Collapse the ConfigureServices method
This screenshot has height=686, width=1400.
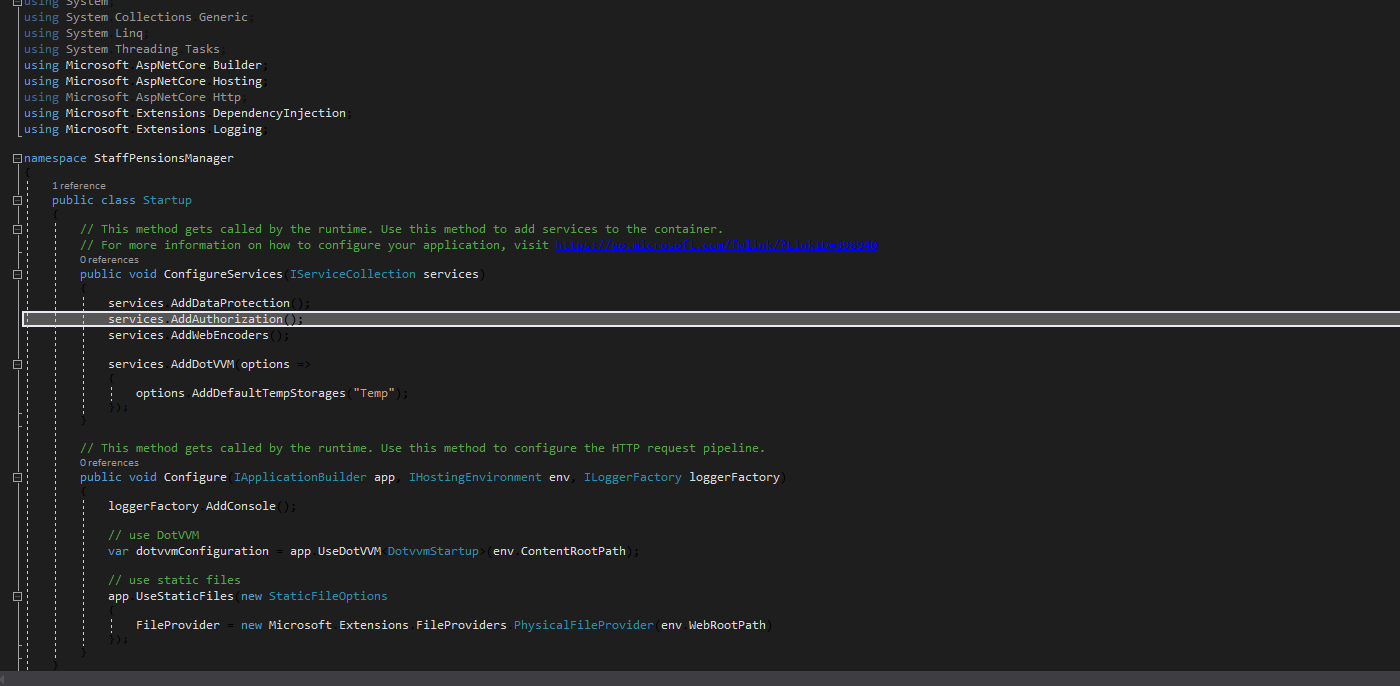coord(17,273)
